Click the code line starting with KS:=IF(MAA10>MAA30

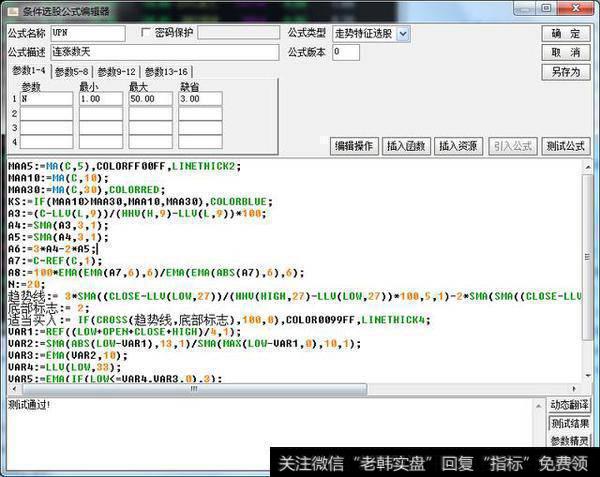click(x=140, y=202)
